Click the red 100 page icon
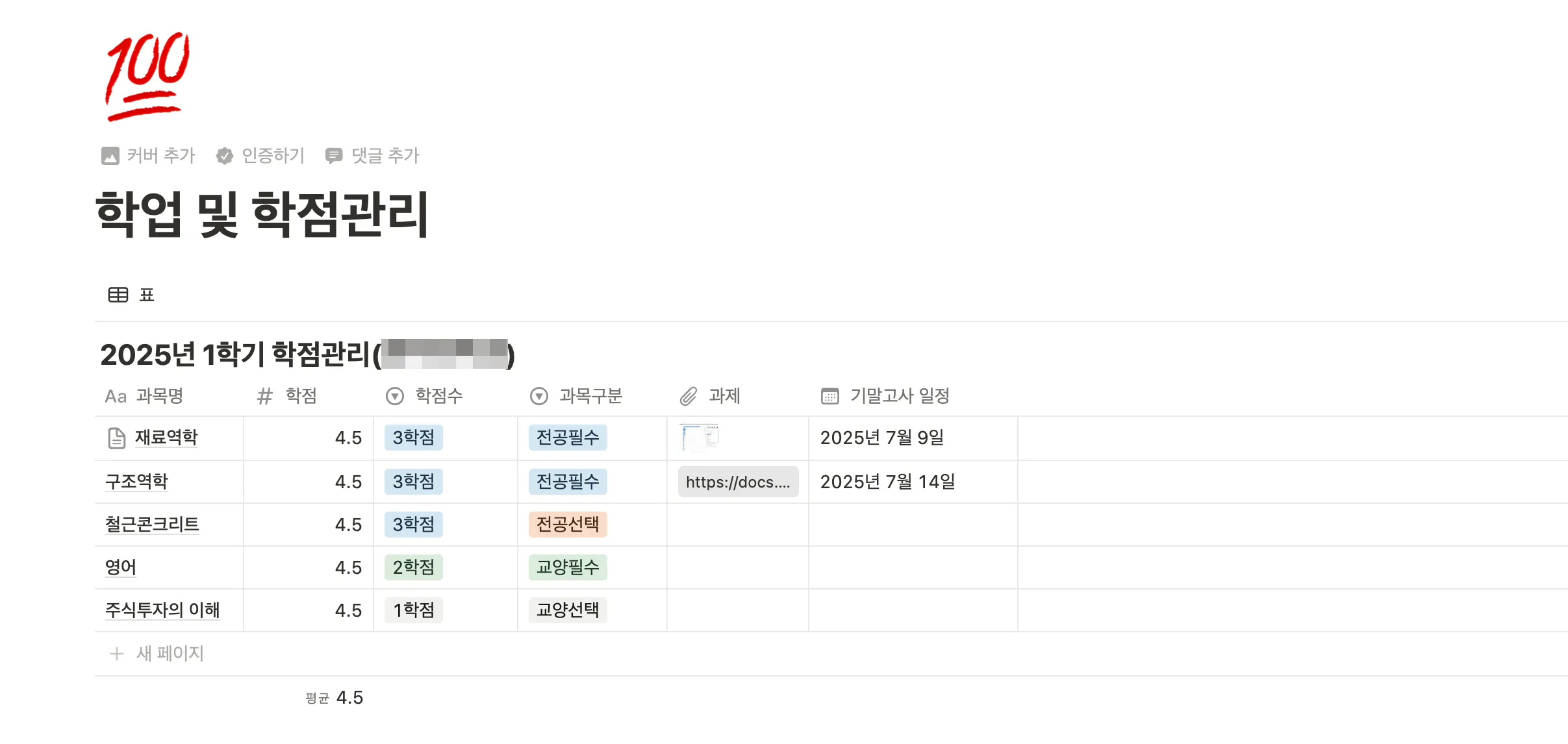 147,77
